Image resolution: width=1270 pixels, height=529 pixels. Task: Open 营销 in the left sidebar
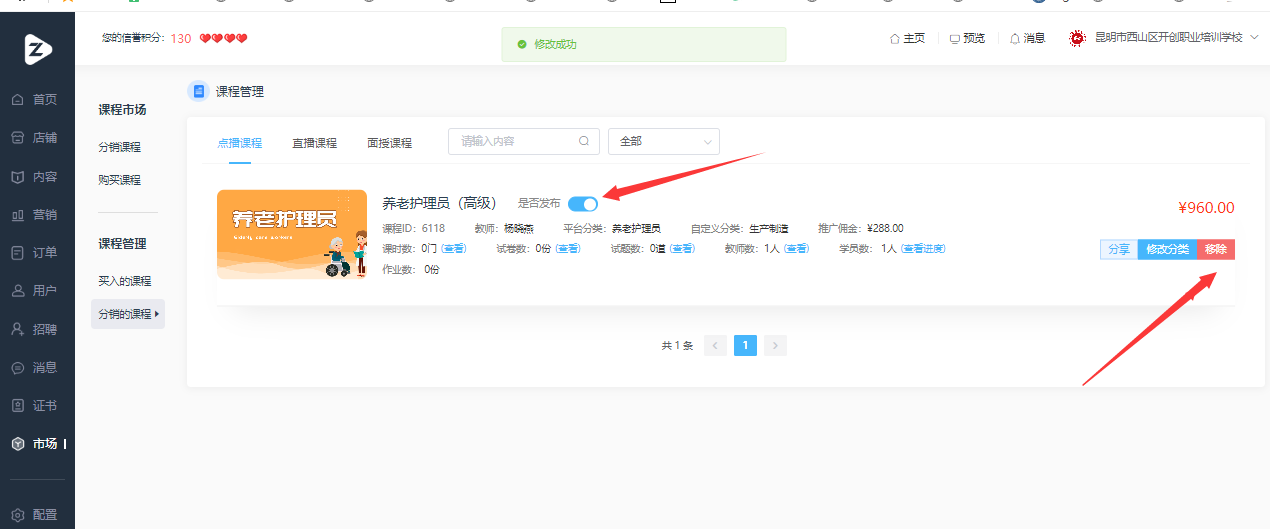click(x=36, y=214)
